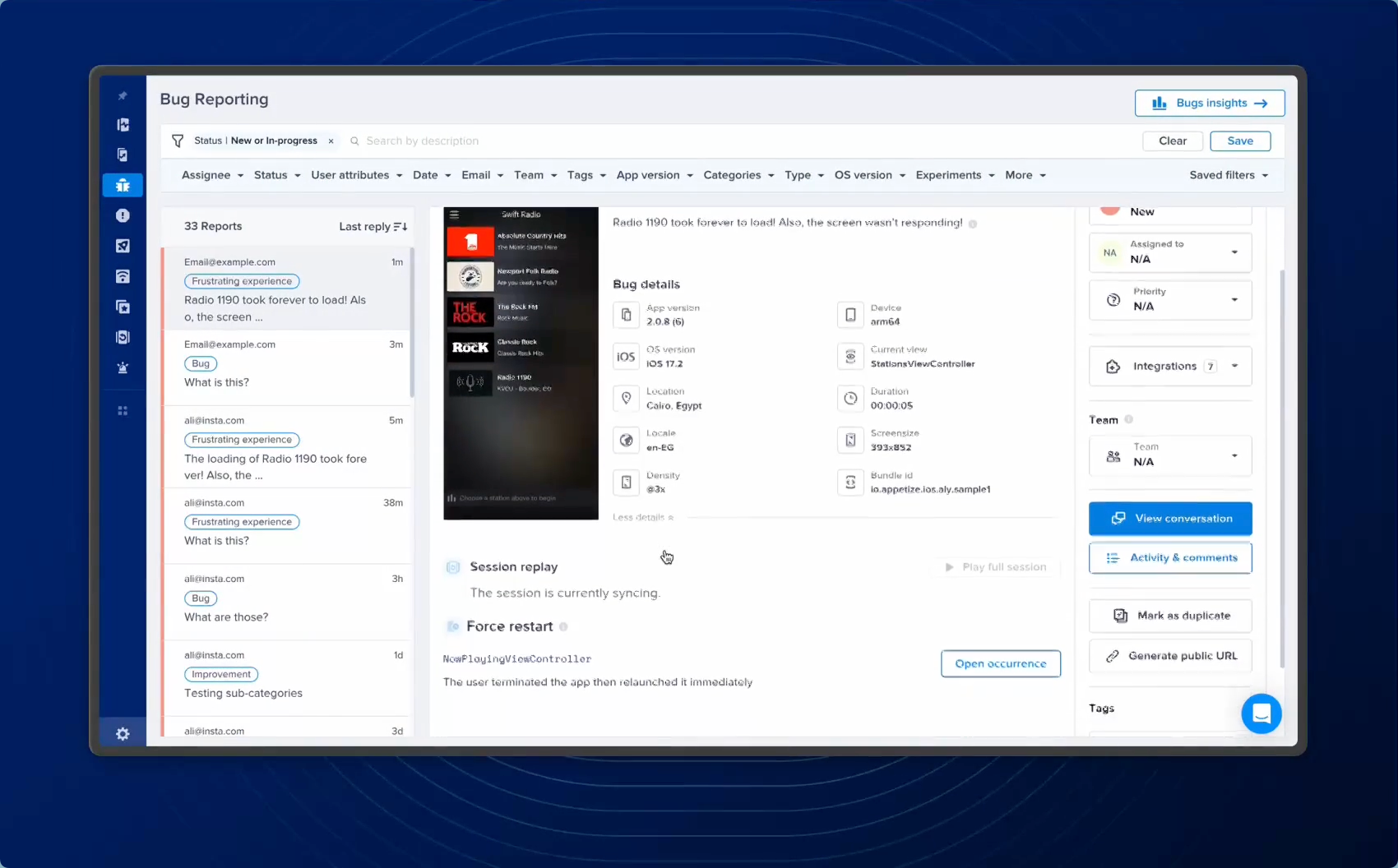Viewport: 1398px width, 868px height.
Task: Click the apps grid icon in the sidebar
Action: coord(123,410)
